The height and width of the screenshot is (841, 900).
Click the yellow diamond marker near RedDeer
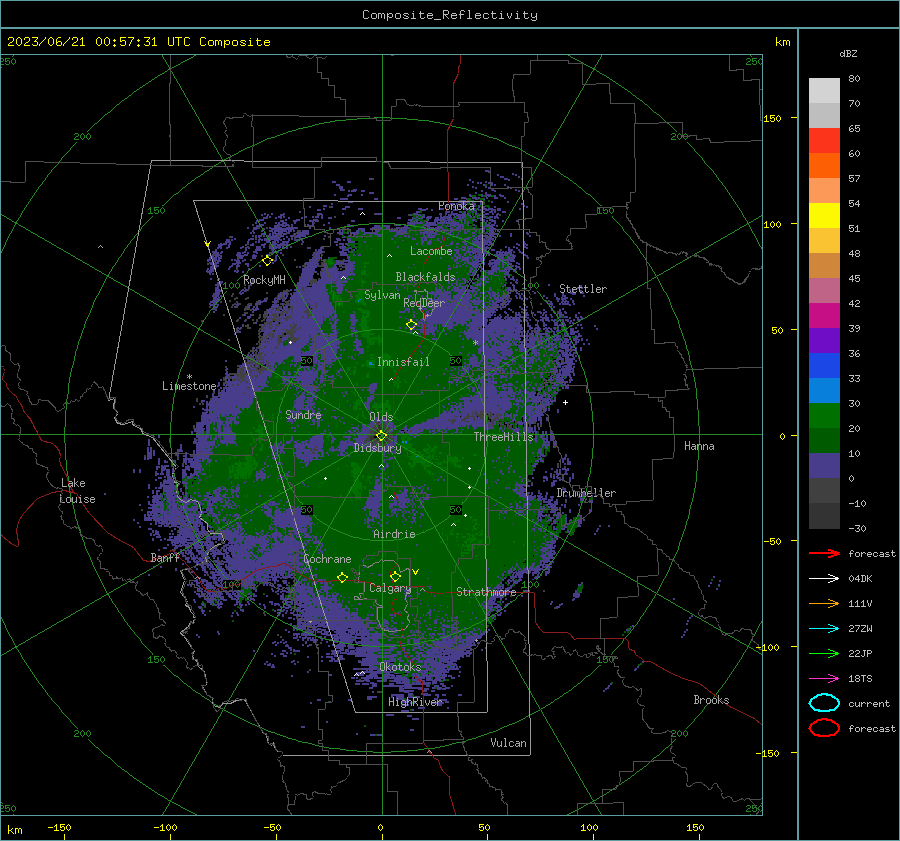(411, 325)
